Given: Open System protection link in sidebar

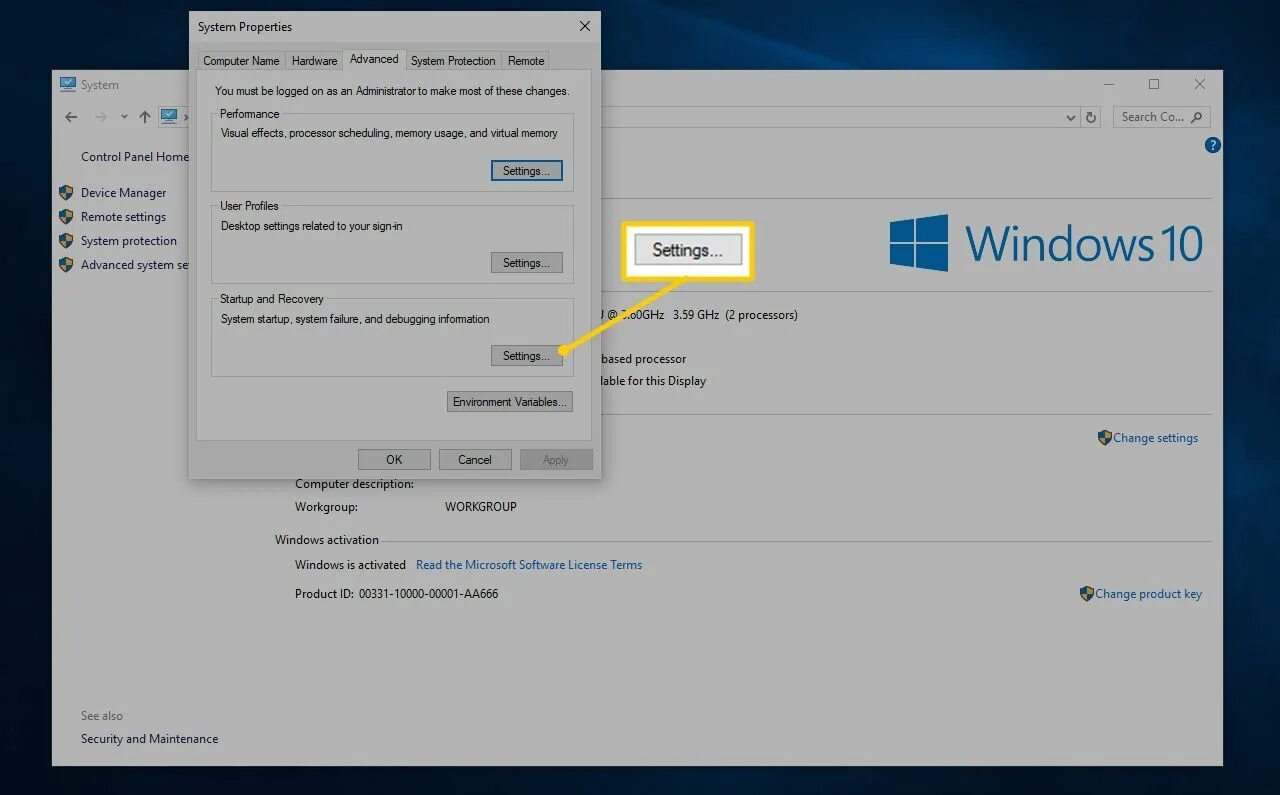Looking at the screenshot, I should pyautogui.click(x=129, y=241).
